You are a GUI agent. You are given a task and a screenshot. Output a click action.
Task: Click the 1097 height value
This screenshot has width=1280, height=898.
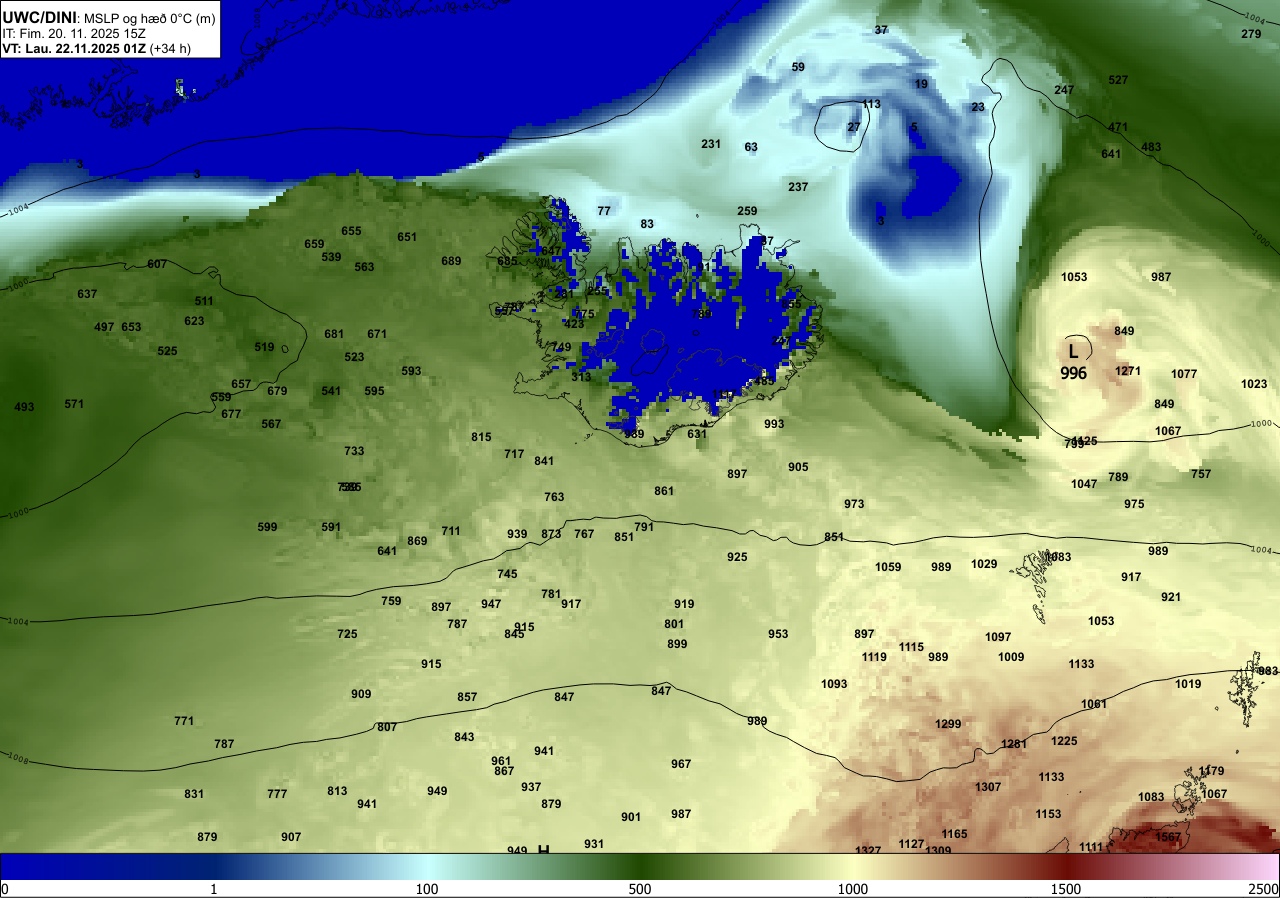[998, 637]
